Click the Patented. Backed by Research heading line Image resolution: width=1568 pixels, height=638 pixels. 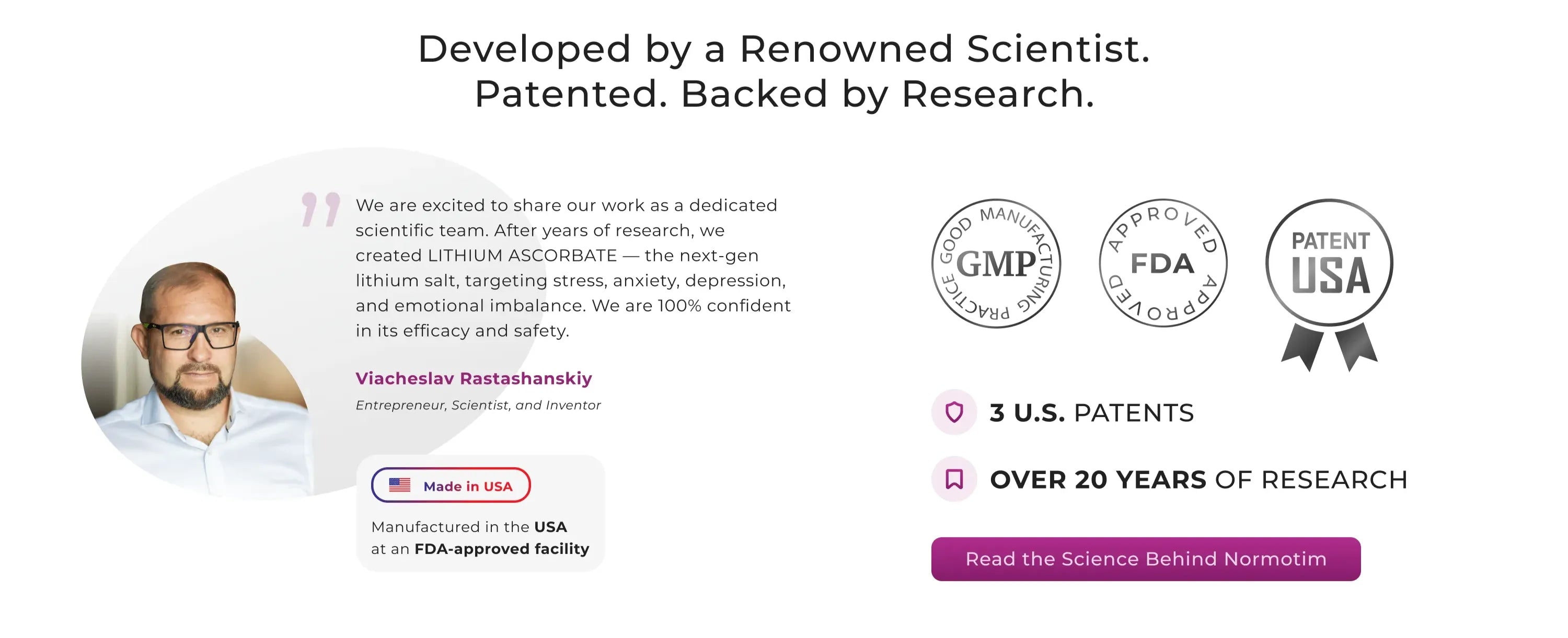[784, 94]
